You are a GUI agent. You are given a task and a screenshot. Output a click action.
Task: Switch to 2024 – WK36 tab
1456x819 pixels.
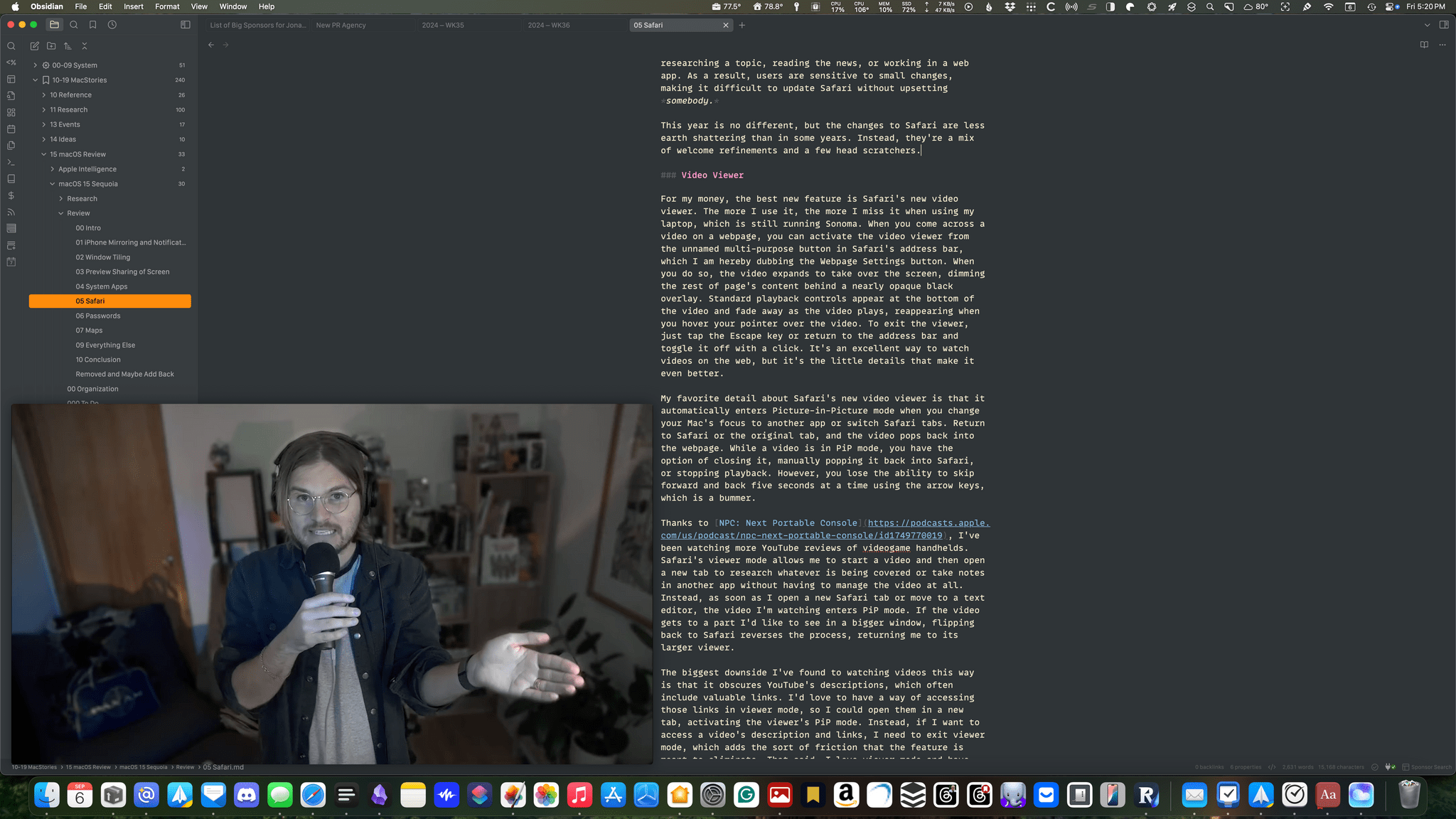tap(575, 25)
